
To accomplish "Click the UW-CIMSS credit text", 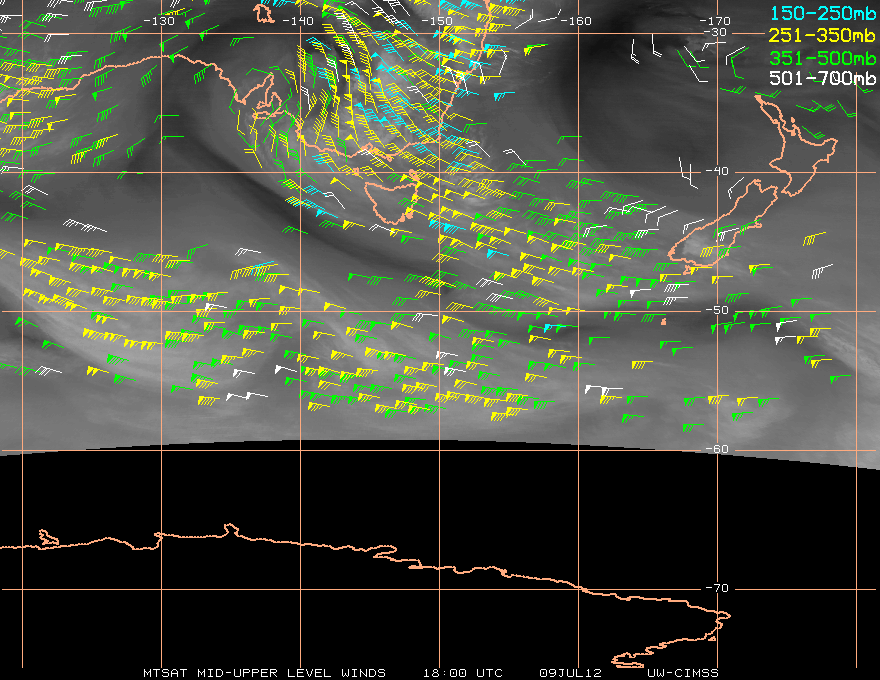I will pos(682,672).
